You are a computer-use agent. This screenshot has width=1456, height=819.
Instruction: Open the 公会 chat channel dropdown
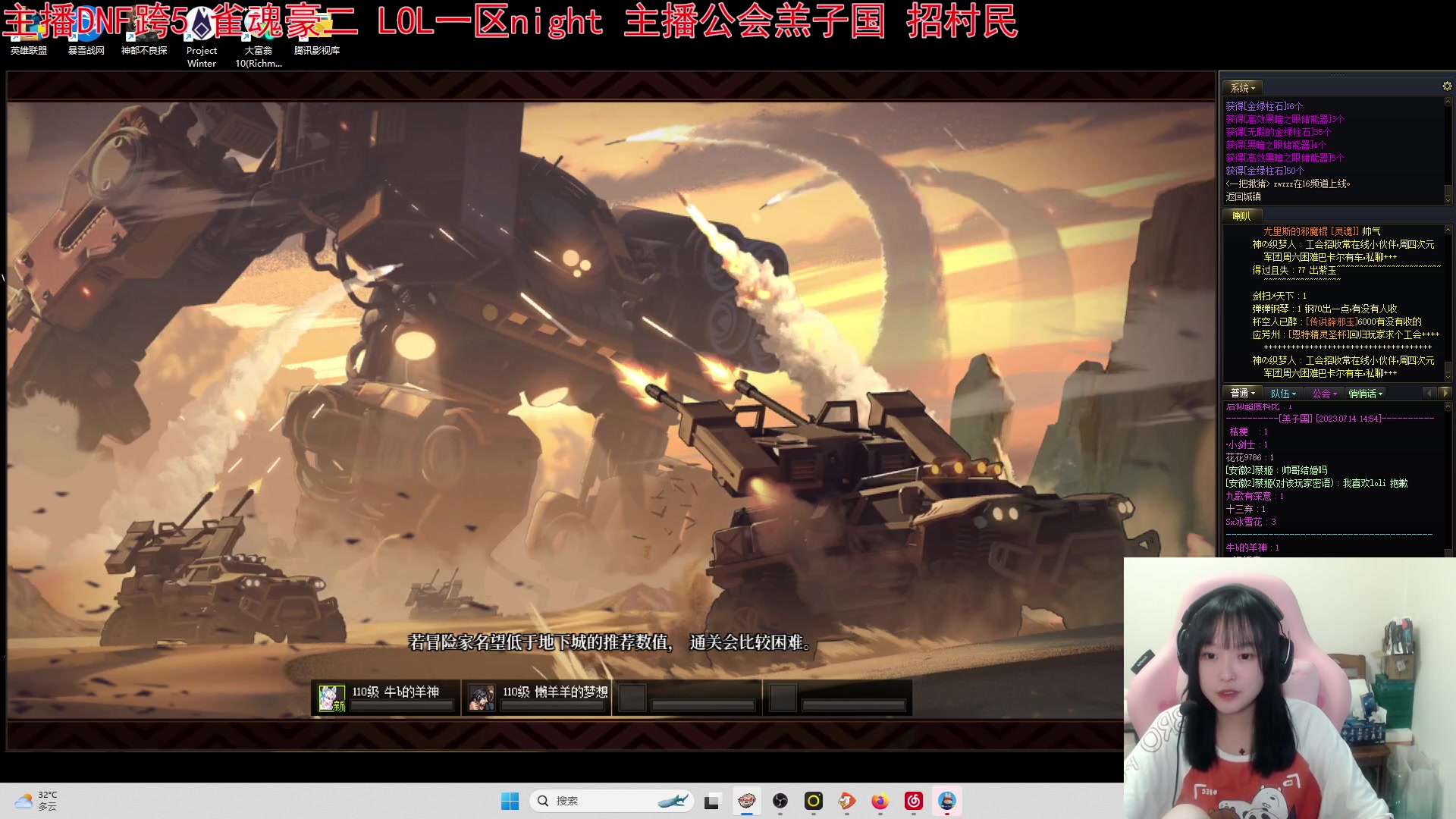1325,393
